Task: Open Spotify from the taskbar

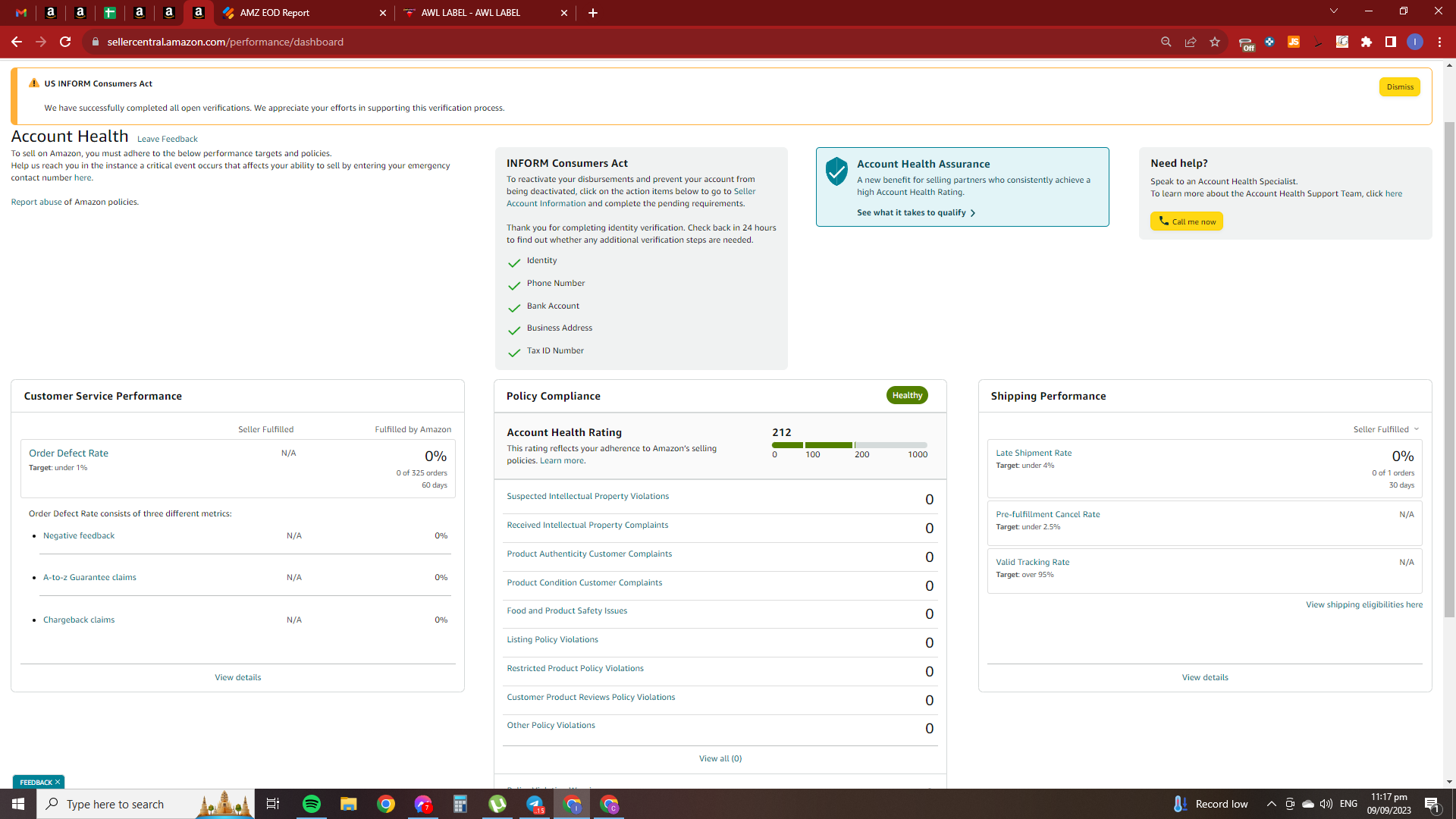Action: click(312, 804)
